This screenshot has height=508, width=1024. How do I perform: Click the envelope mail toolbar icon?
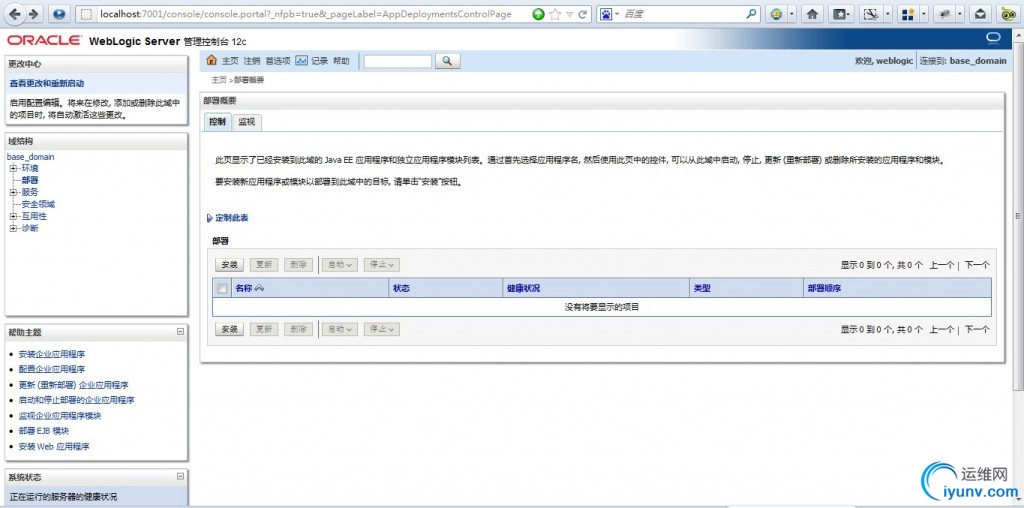pos(981,14)
